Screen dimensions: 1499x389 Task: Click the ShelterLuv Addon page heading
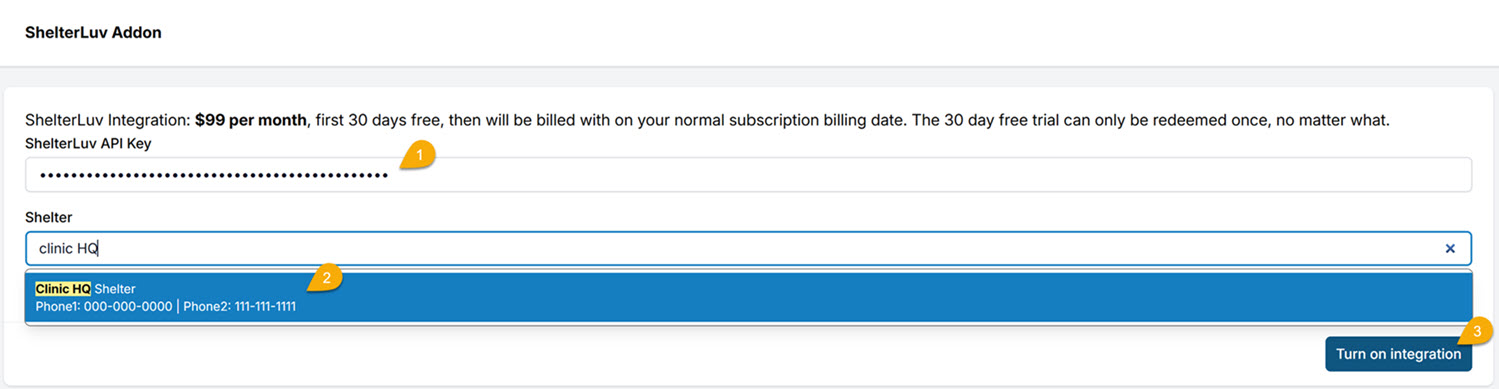click(x=93, y=32)
